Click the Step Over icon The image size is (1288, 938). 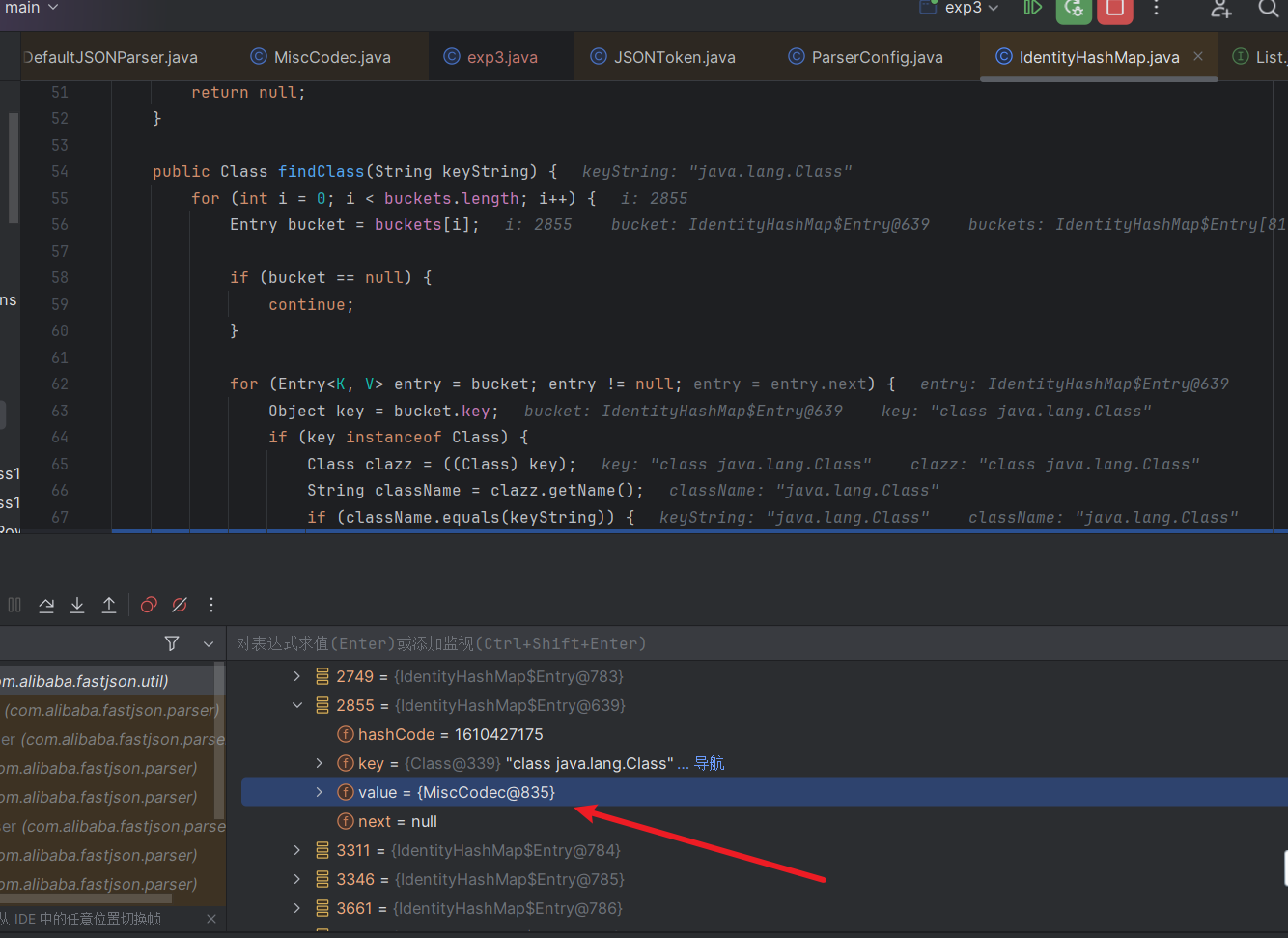[46, 605]
